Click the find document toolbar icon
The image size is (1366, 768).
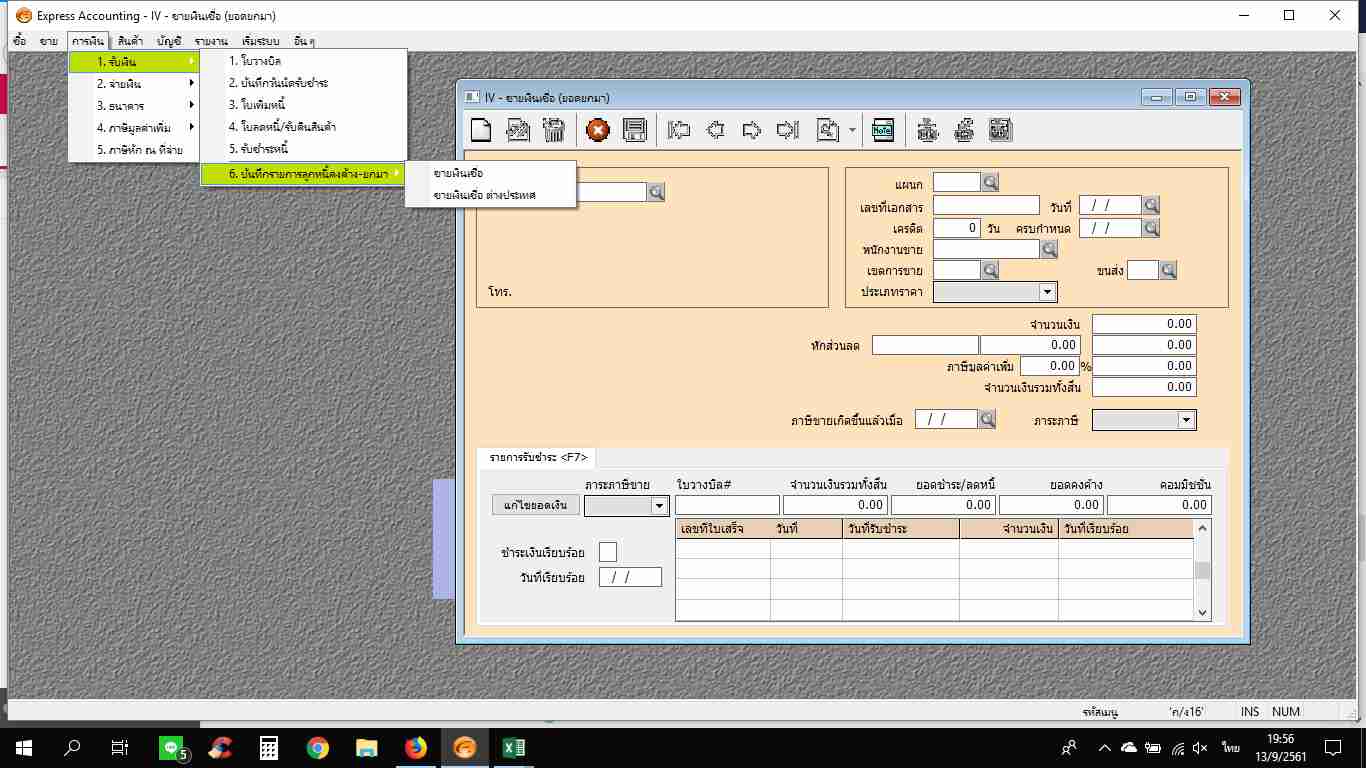827,130
